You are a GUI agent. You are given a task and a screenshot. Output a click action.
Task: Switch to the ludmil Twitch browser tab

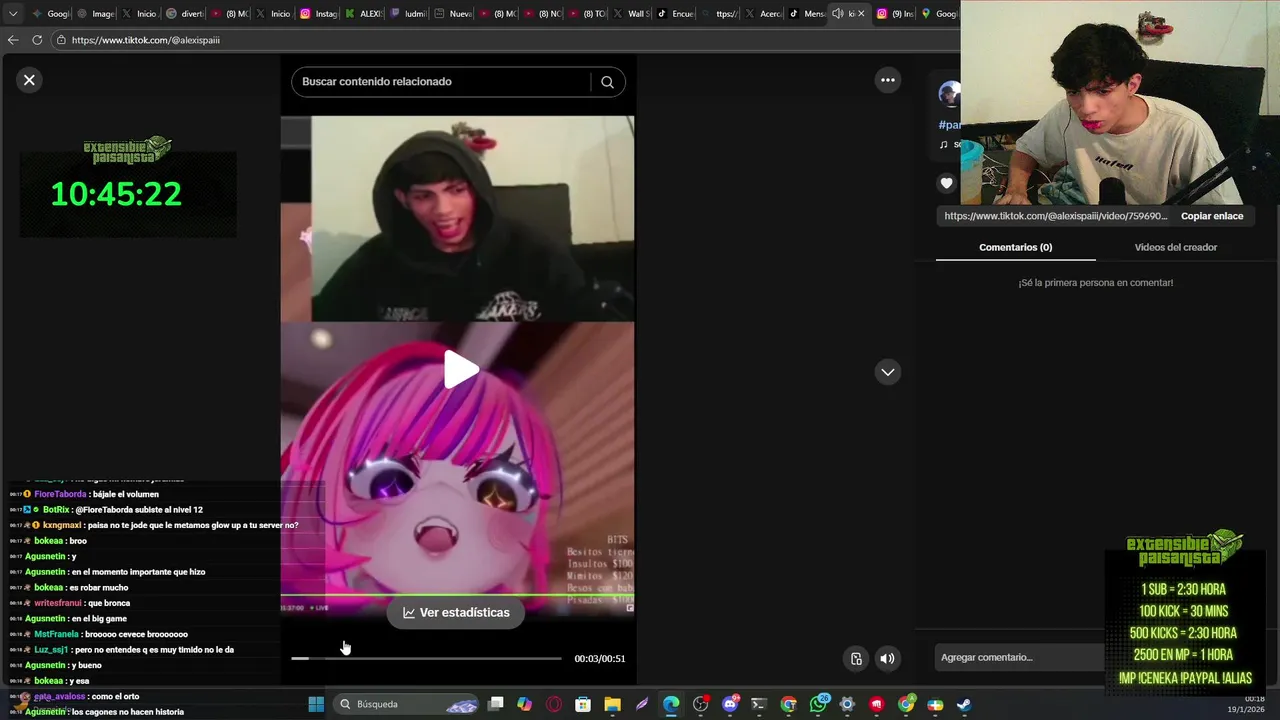click(409, 14)
